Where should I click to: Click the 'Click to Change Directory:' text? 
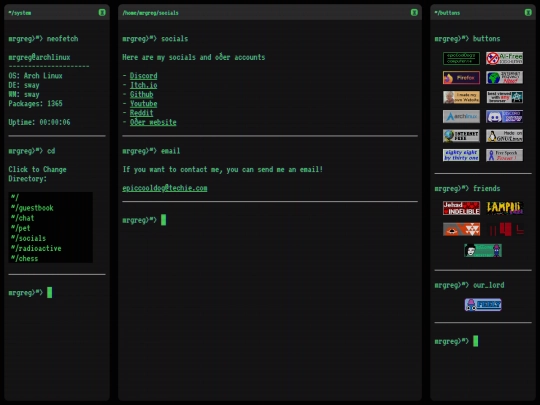(x=37, y=174)
